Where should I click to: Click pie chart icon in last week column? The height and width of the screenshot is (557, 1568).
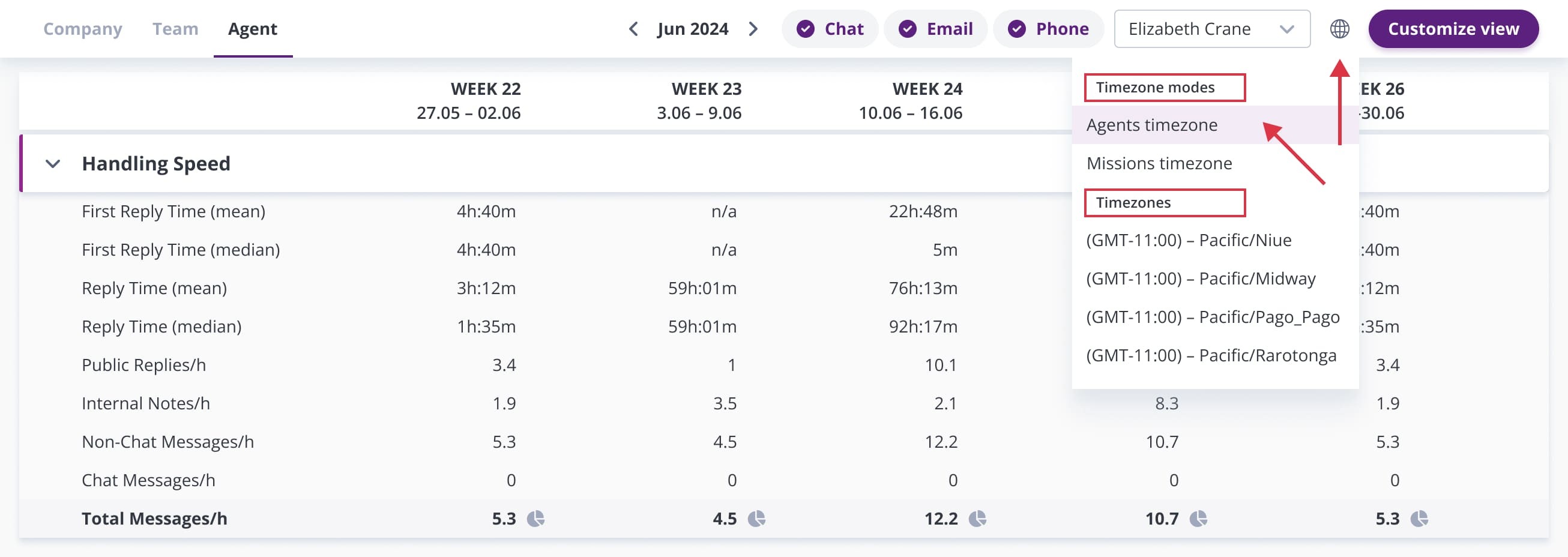click(x=1420, y=519)
